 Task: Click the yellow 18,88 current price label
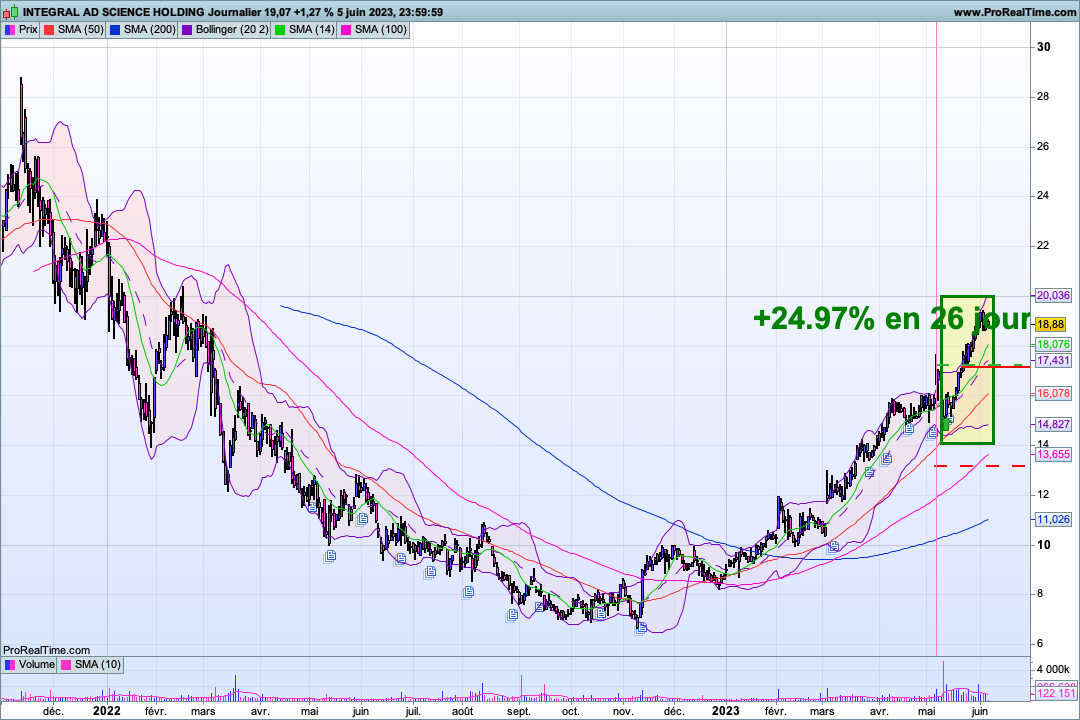click(1050, 324)
